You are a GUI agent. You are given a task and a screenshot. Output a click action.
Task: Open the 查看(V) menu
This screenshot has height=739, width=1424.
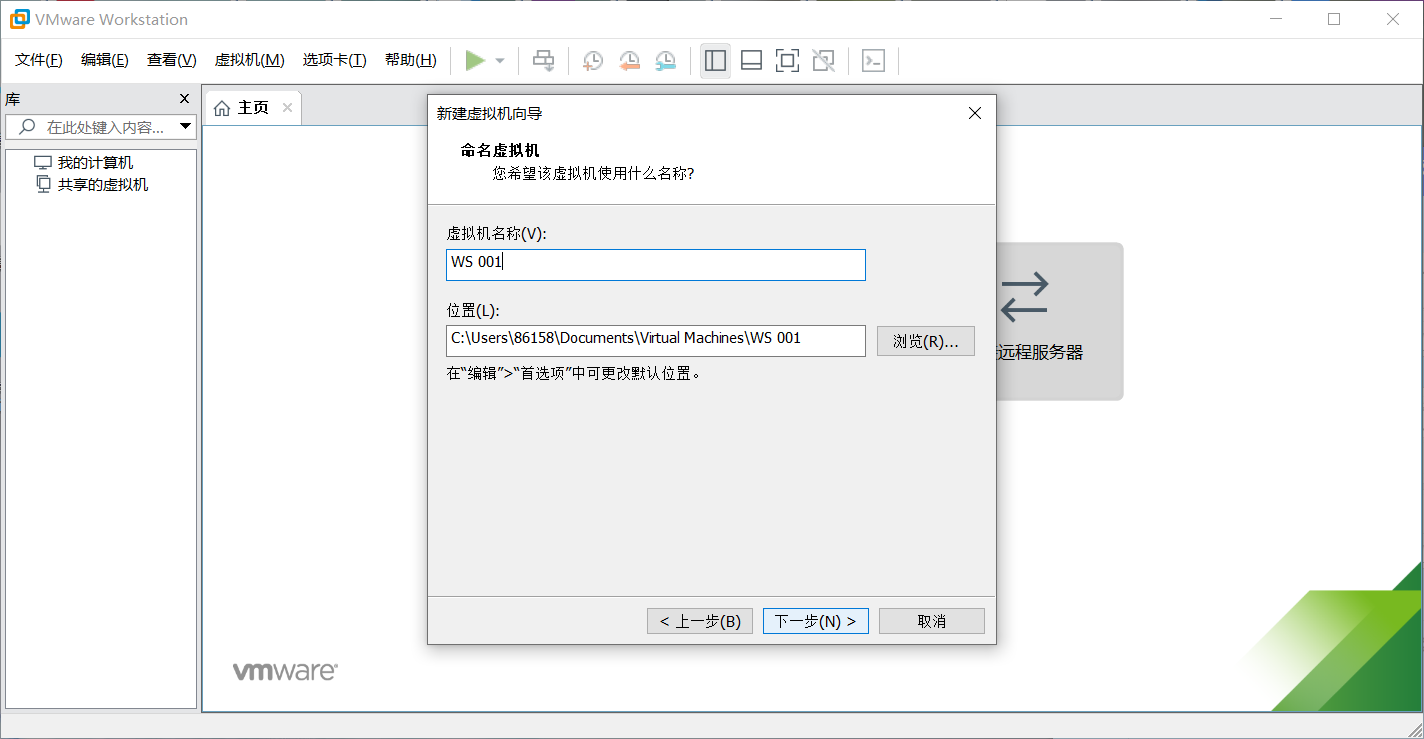[172, 60]
